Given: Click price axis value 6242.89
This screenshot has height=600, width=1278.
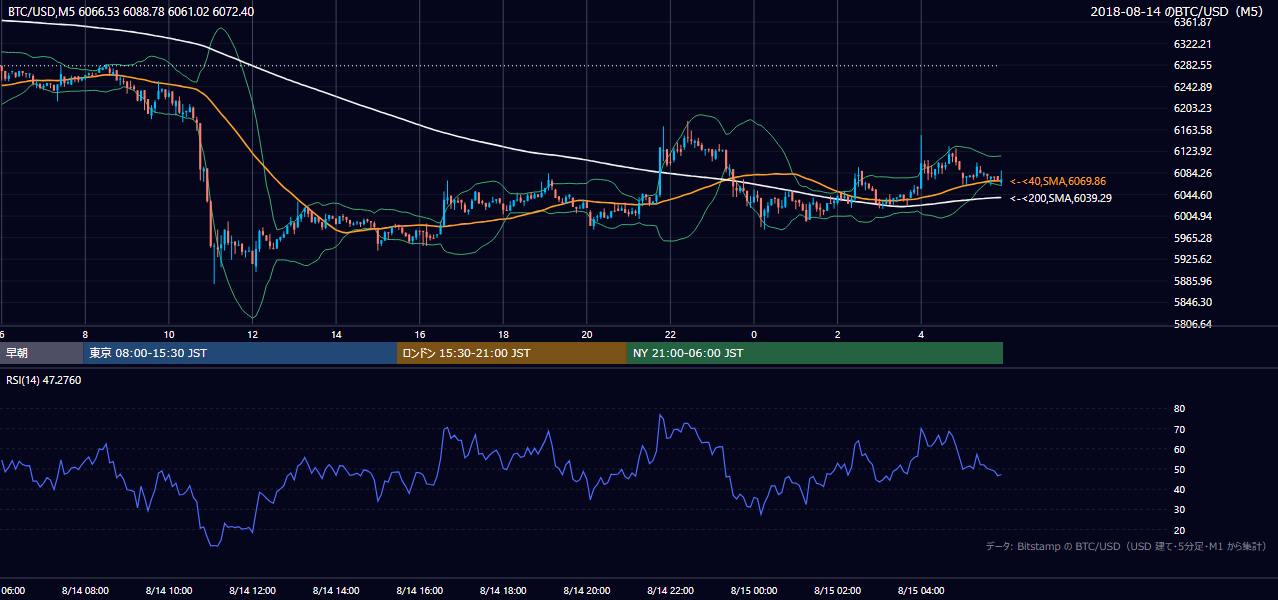Looking at the screenshot, I should tap(1193, 87).
